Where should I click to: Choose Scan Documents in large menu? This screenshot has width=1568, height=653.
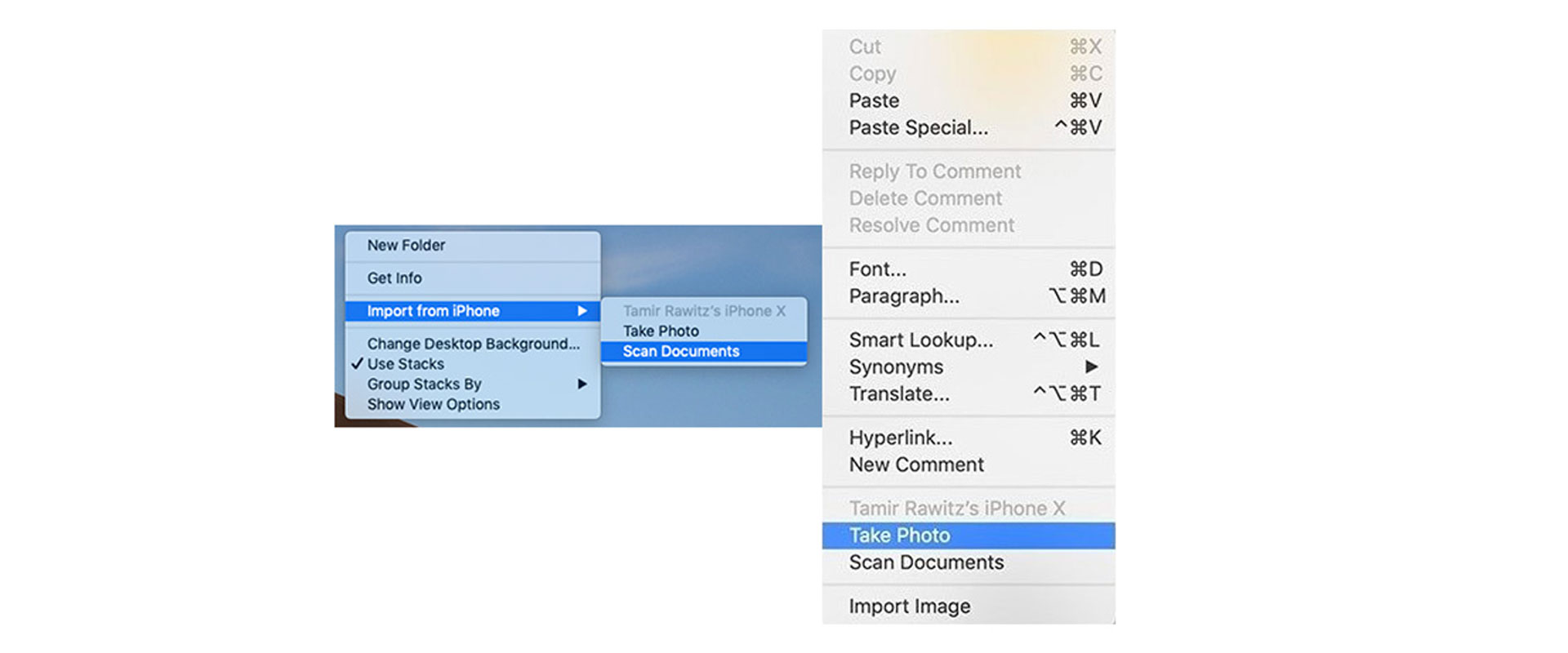(969, 562)
